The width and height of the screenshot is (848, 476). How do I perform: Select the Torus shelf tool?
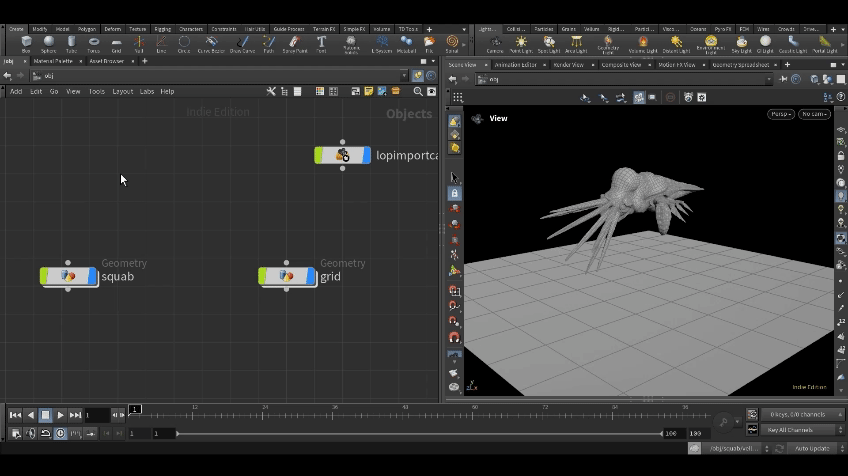94,44
